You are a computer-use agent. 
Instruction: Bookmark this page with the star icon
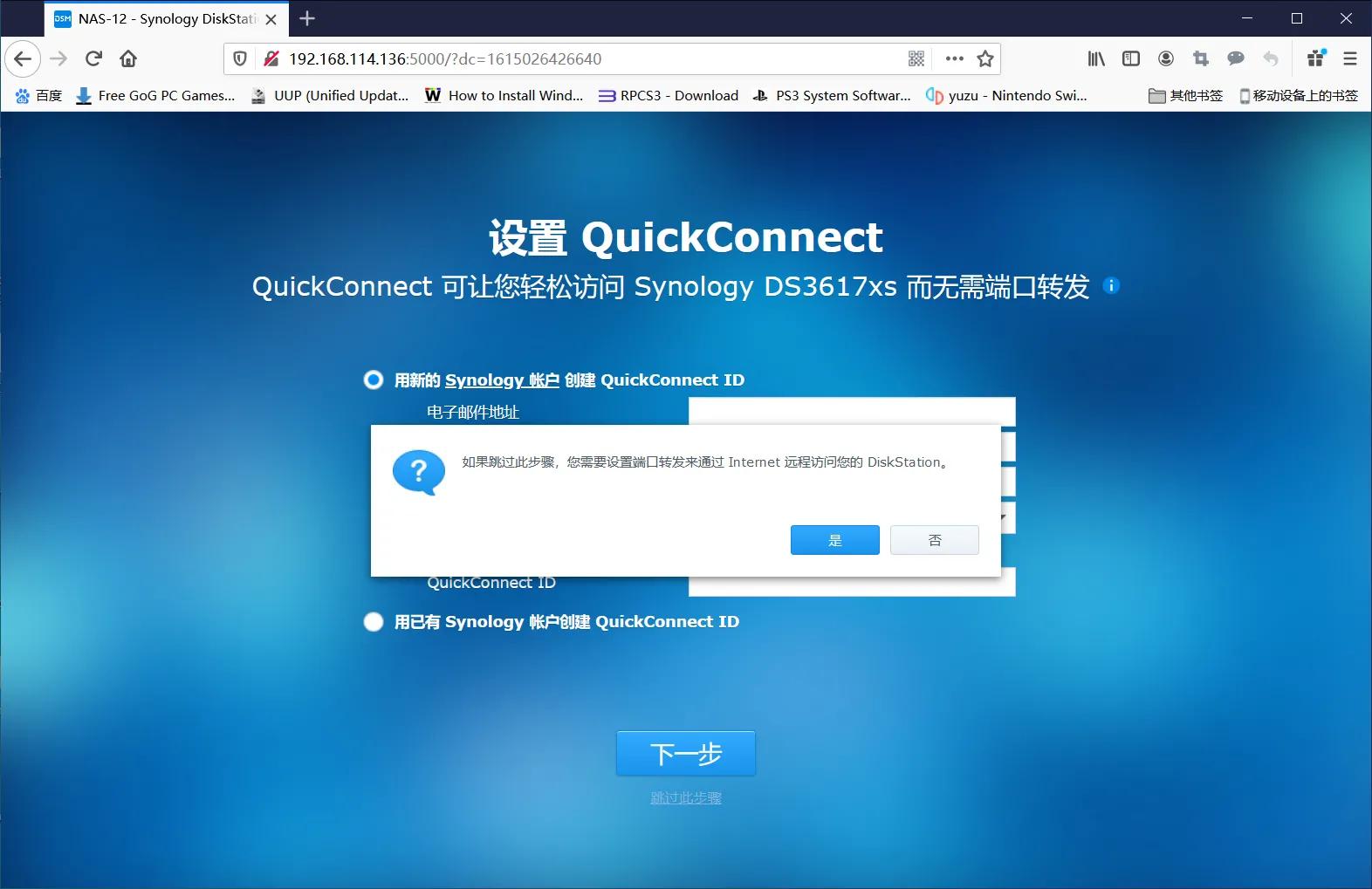[x=985, y=58]
